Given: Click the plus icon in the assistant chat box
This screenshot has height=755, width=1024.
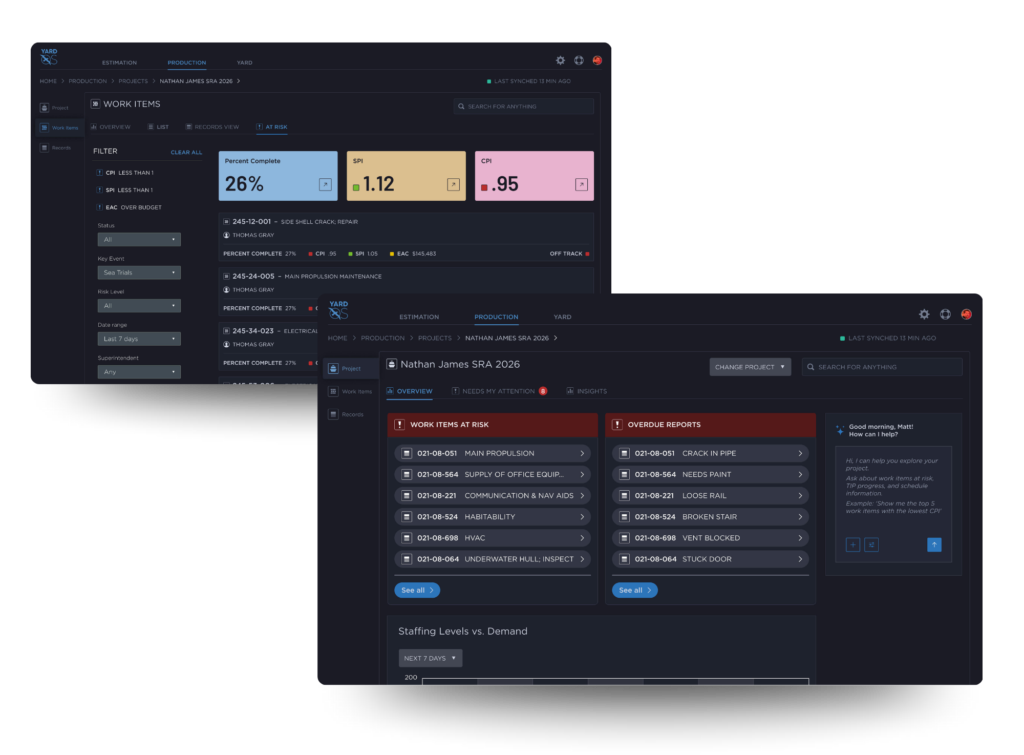Looking at the screenshot, I should (853, 545).
